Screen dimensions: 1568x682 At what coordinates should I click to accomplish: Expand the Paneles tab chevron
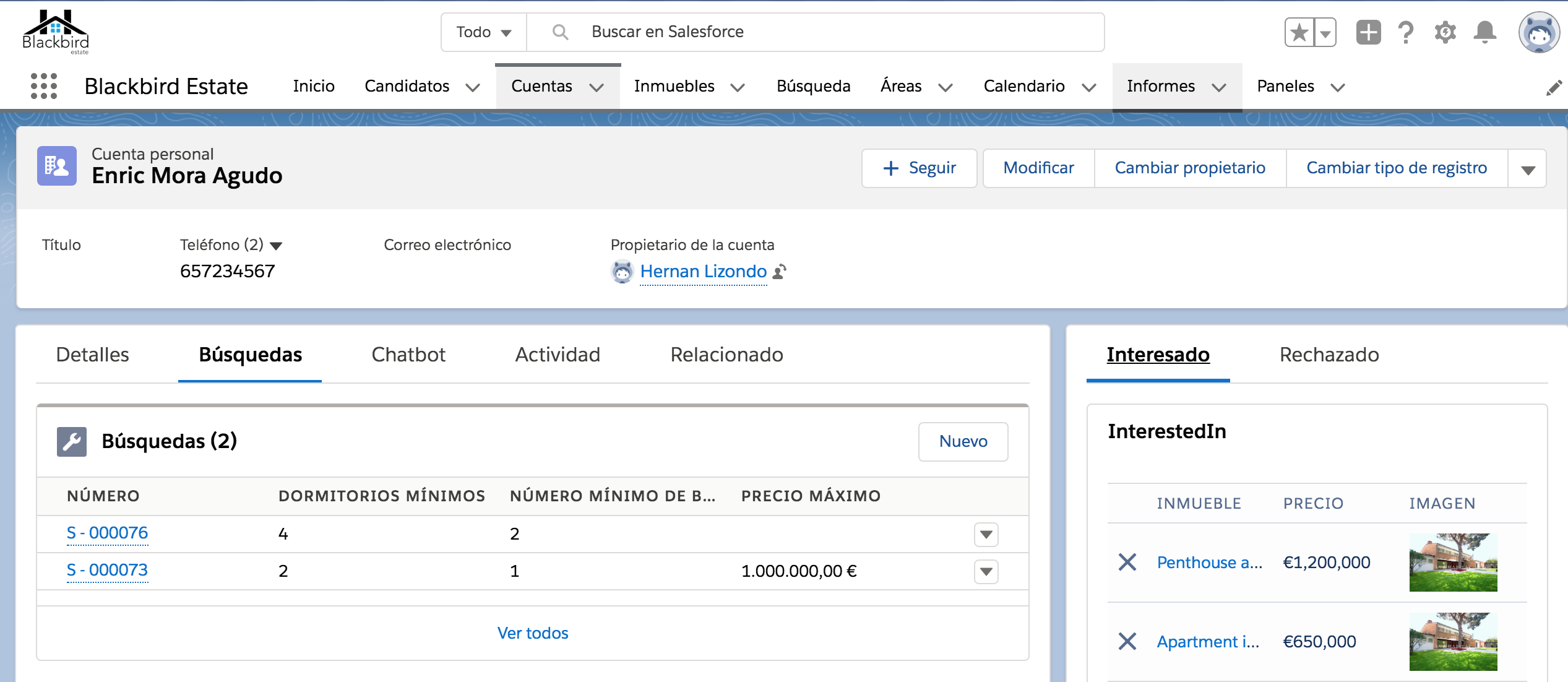coord(1338,87)
